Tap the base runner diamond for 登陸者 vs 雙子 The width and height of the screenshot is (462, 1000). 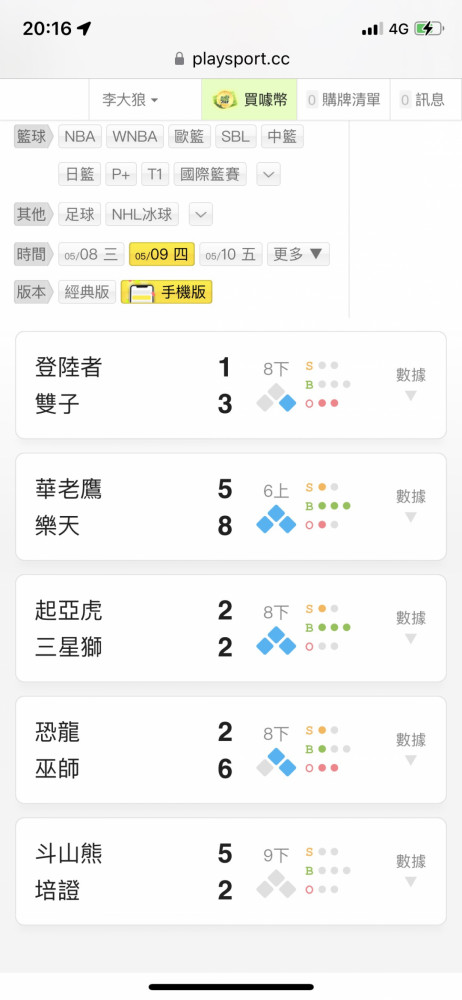coord(276,397)
